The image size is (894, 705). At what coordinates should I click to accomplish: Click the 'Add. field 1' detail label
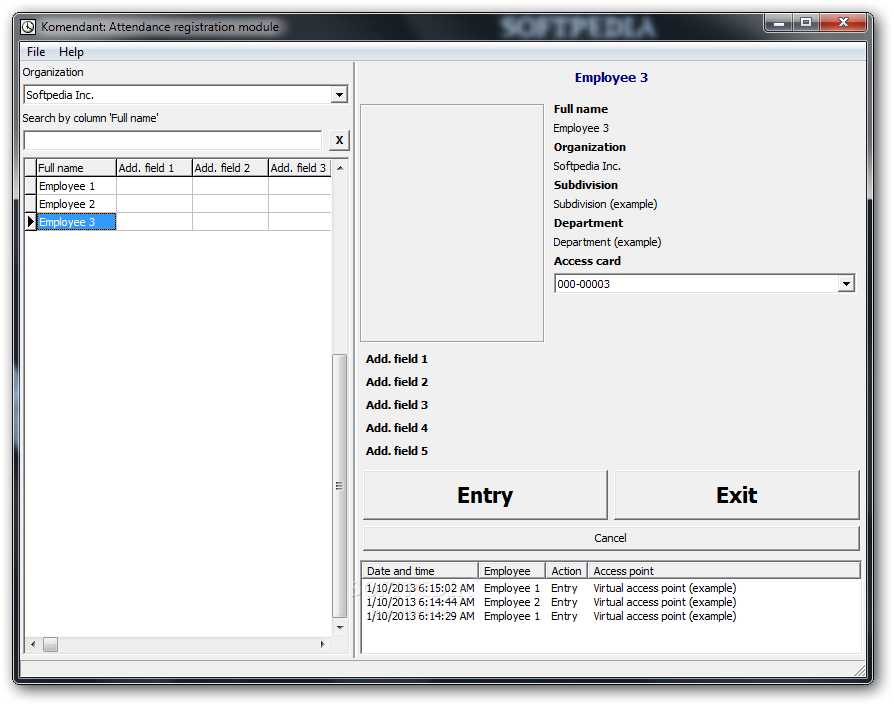coord(397,359)
